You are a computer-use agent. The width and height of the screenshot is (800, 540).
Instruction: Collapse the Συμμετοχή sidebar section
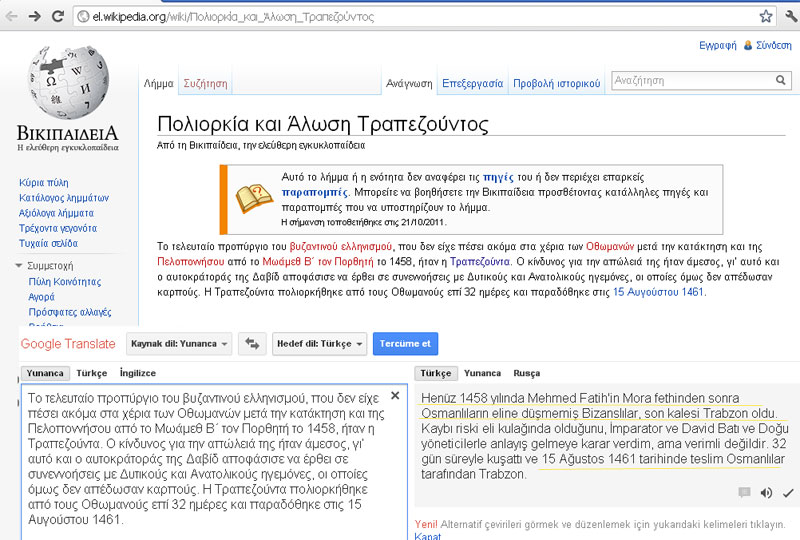pos(20,265)
